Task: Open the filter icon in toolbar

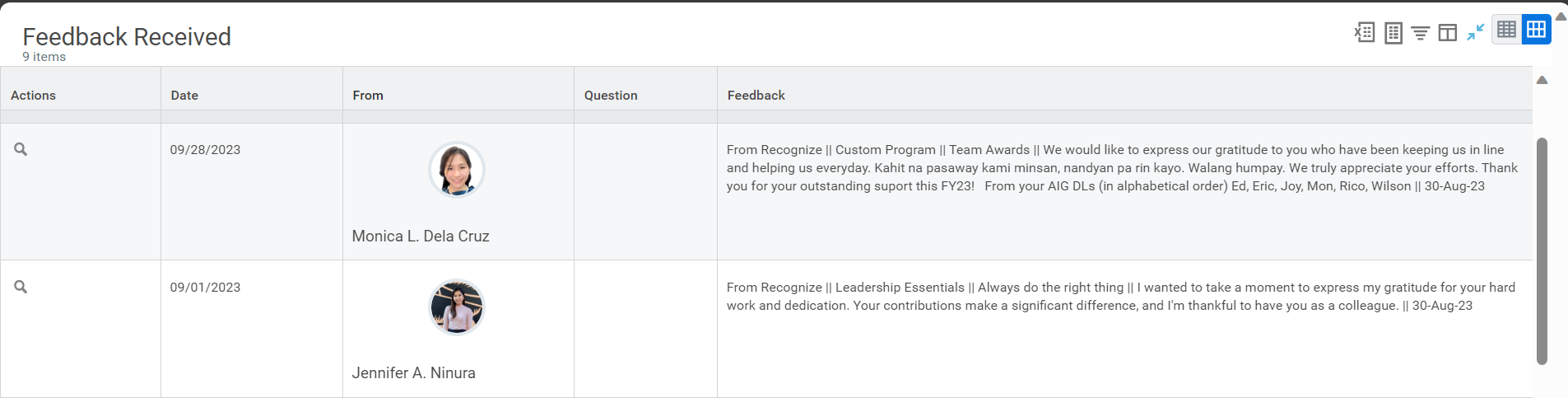Action: tap(1421, 33)
